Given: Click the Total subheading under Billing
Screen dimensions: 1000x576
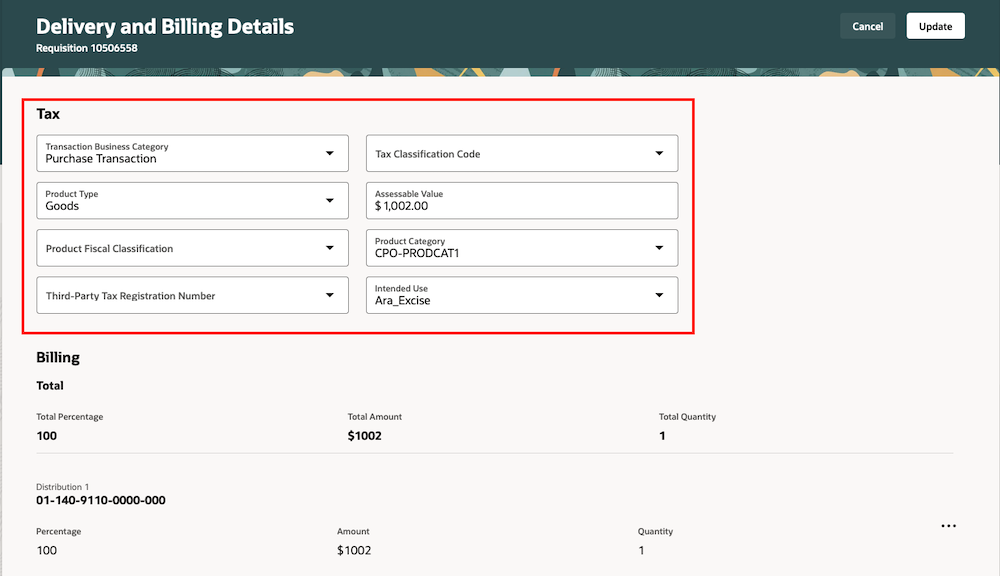Looking at the screenshot, I should (50, 385).
